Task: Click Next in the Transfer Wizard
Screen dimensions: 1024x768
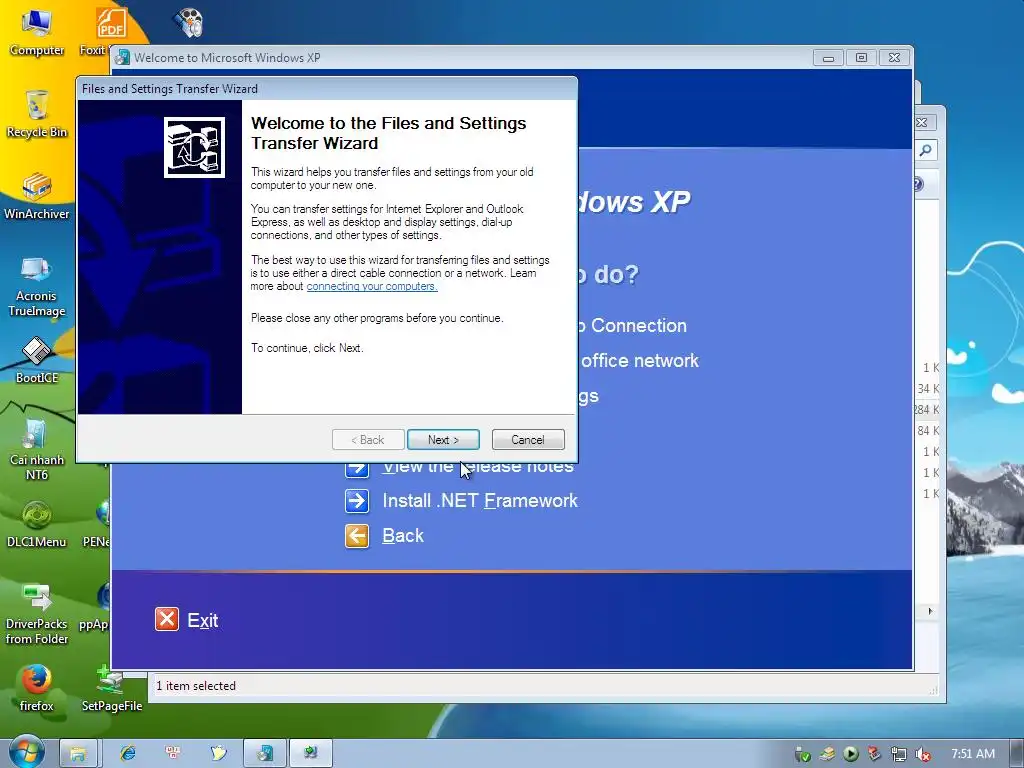Action: click(443, 440)
